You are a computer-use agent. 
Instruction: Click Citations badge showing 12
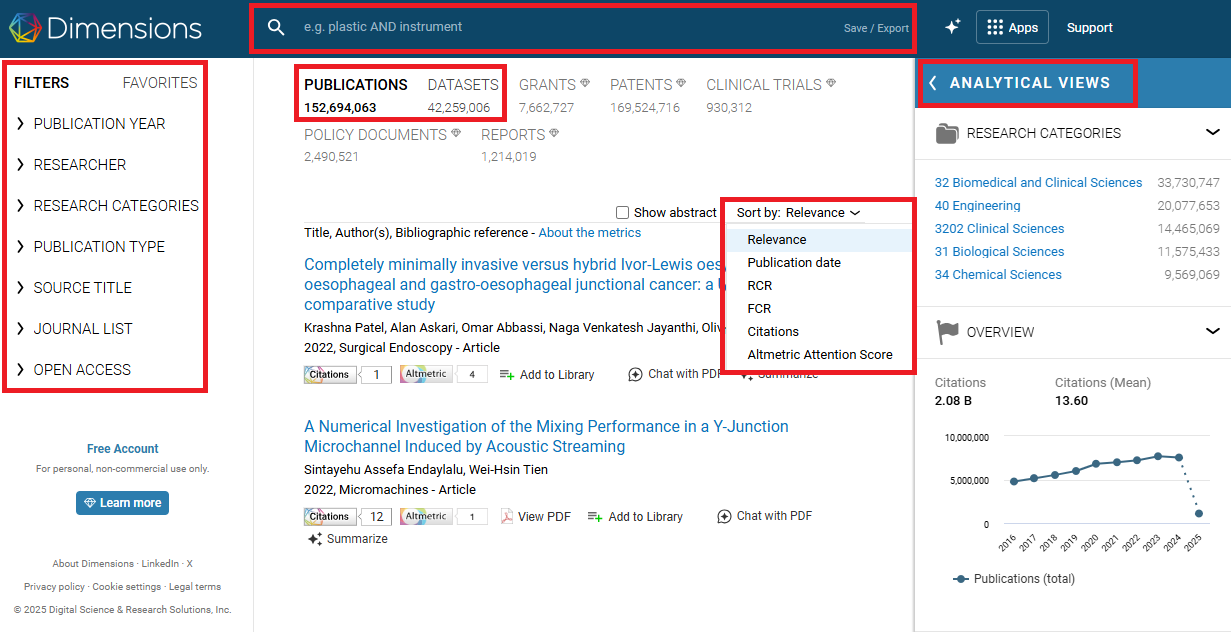click(x=348, y=516)
